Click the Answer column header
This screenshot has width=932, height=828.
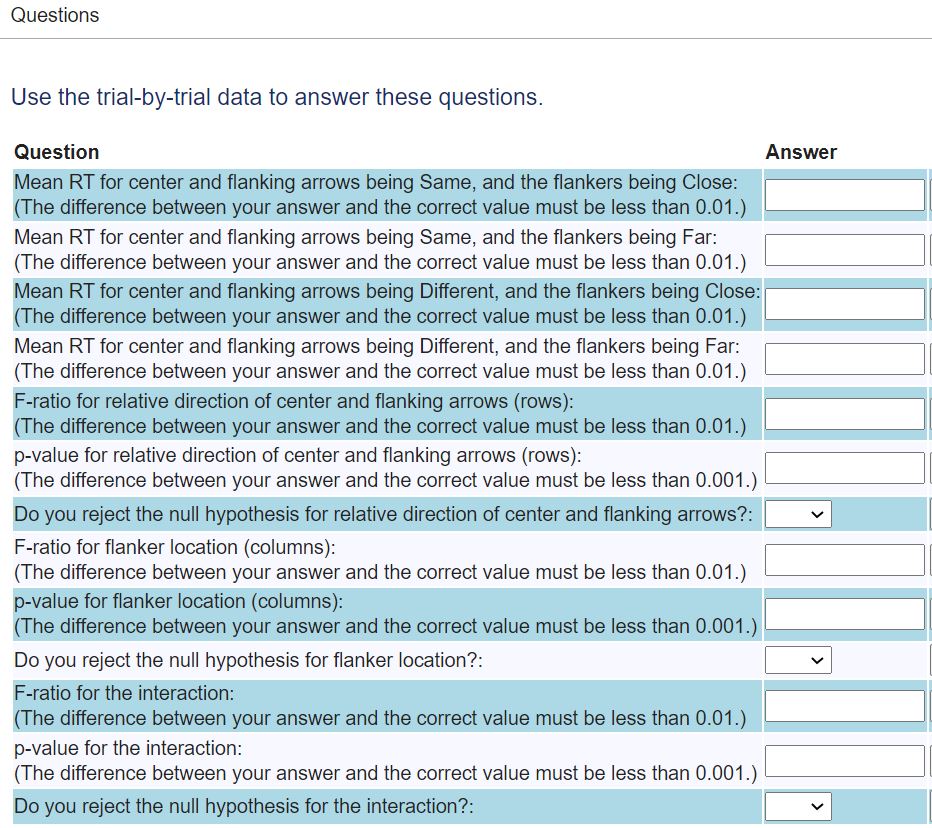801,152
